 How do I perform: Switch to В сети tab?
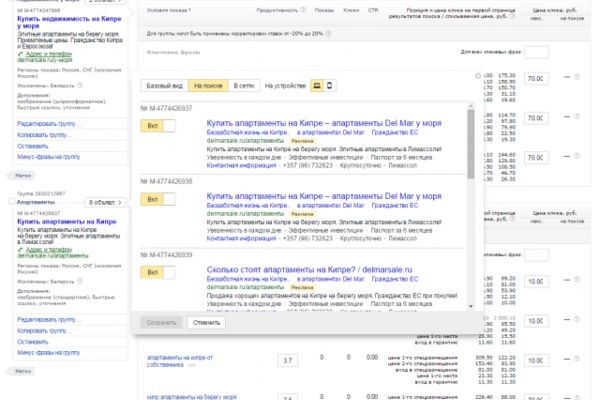(x=244, y=86)
